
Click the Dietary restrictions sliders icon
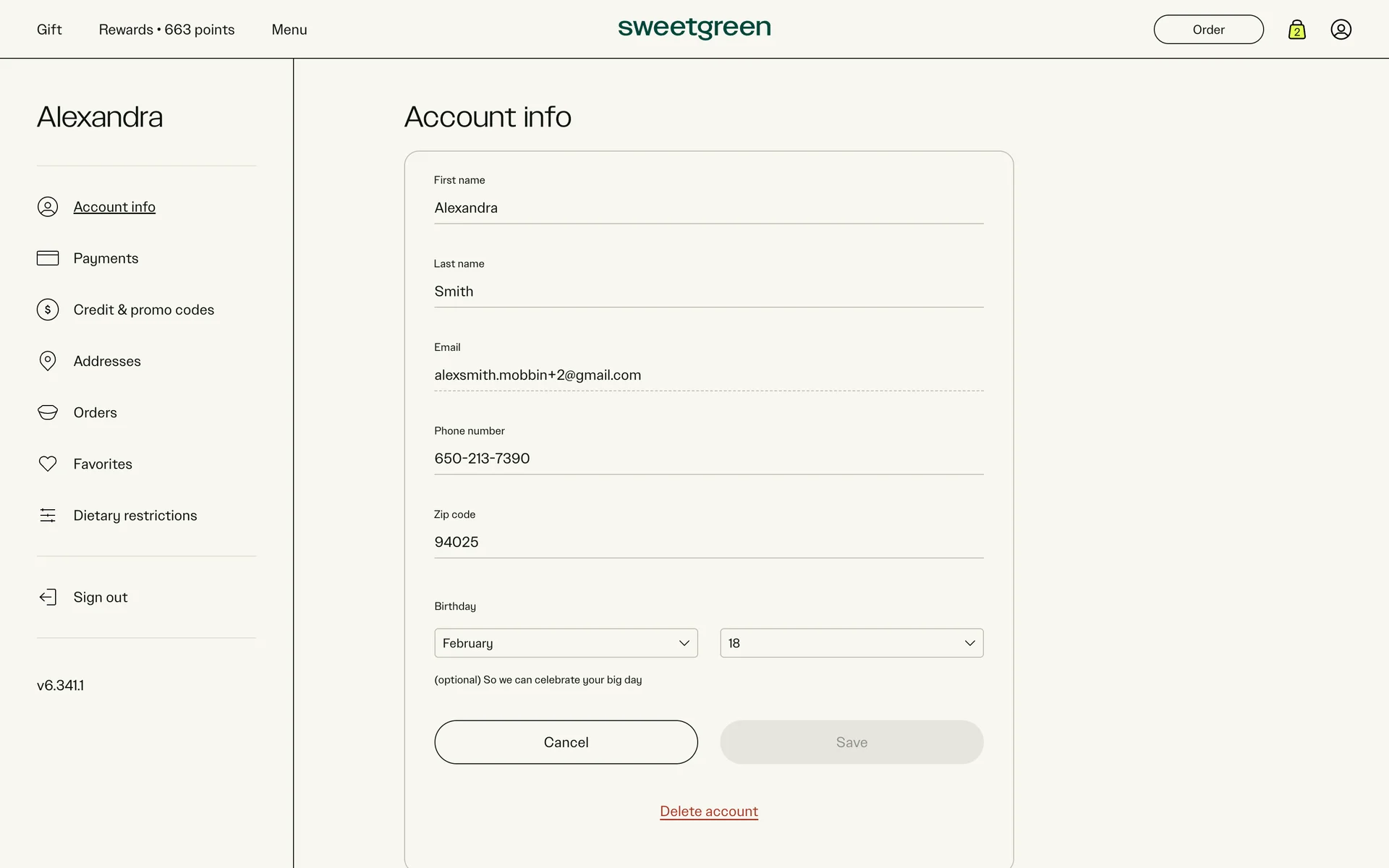click(48, 515)
